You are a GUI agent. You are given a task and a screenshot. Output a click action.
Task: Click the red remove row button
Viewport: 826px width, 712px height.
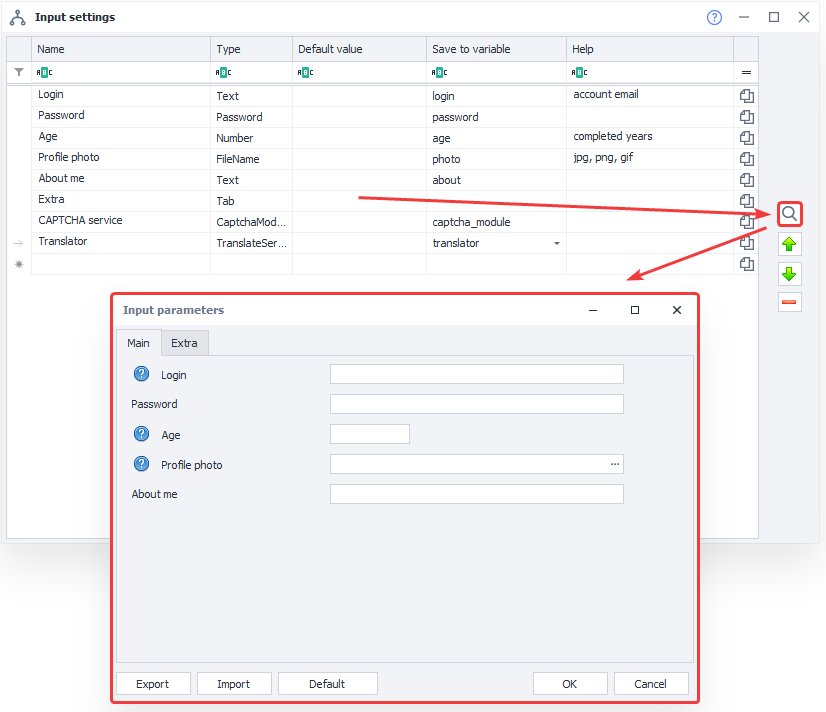coord(790,302)
